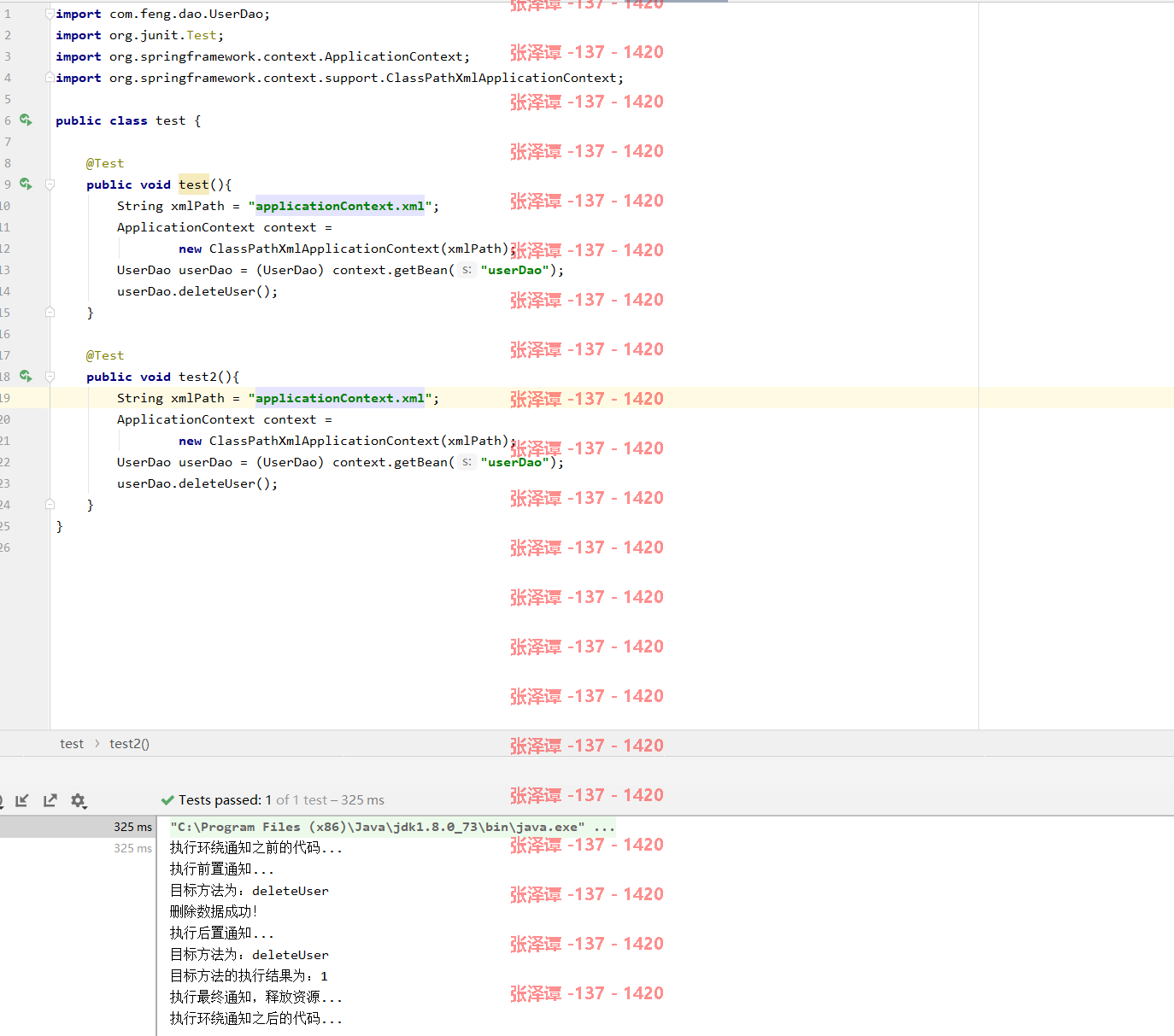Click console line '执行最终通知, 释放资源...'
The width and height of the screenshot is (1174, 1036).
pyautogui.click(x=256, y=998)
